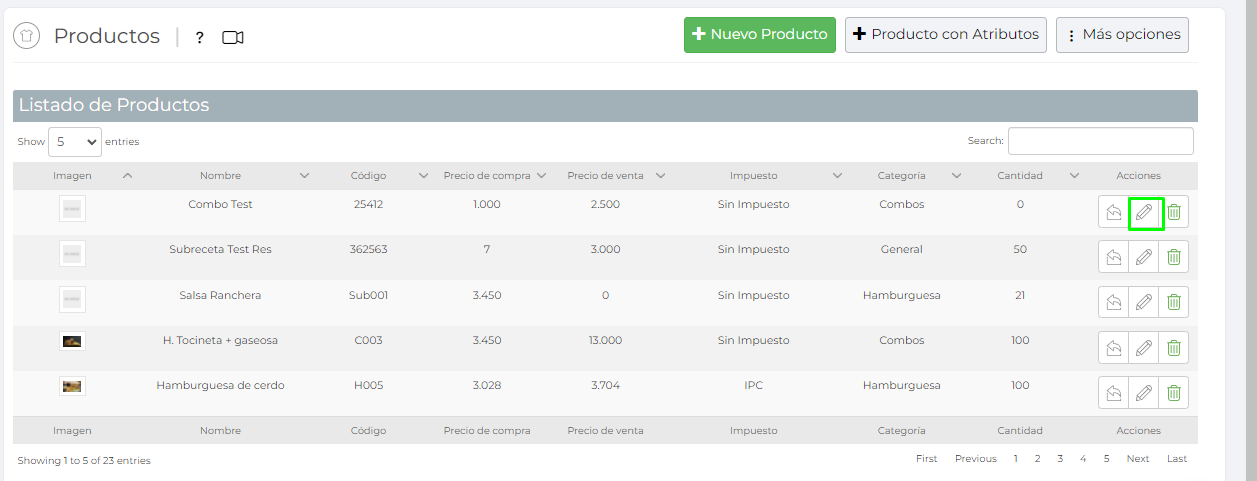This screenshot has height=481, width=1257.
Task: Open Subreceta Test Res image thumbnail
Action: tap(72, 254)
